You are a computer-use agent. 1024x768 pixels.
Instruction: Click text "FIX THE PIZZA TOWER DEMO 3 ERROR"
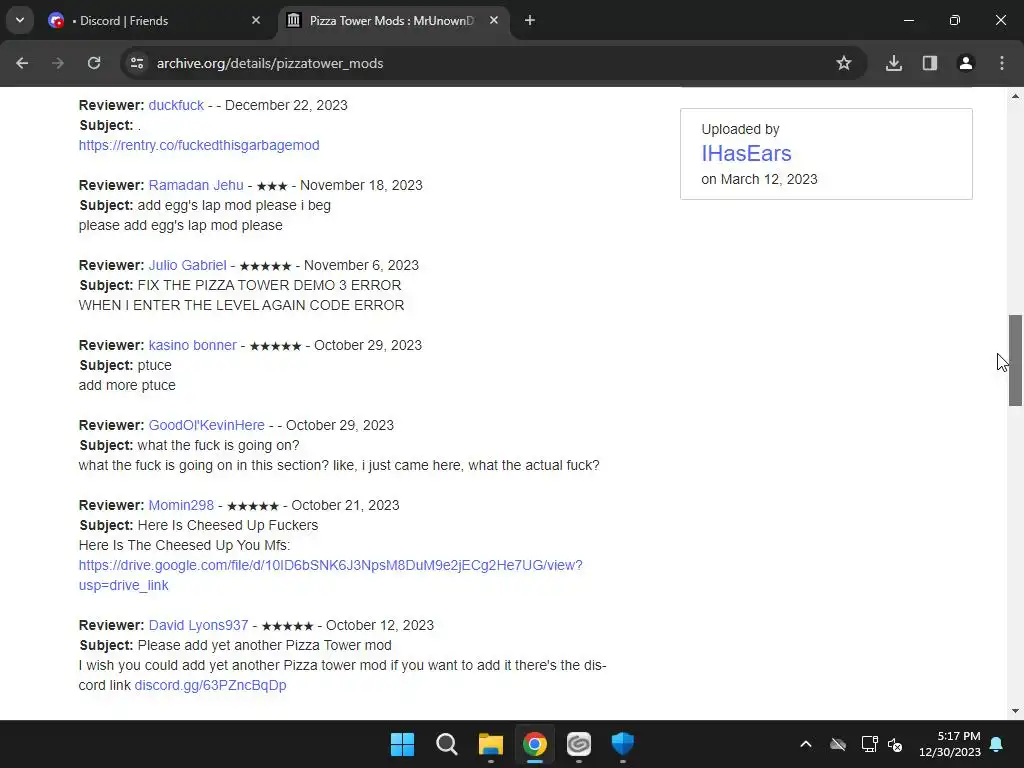269,285
